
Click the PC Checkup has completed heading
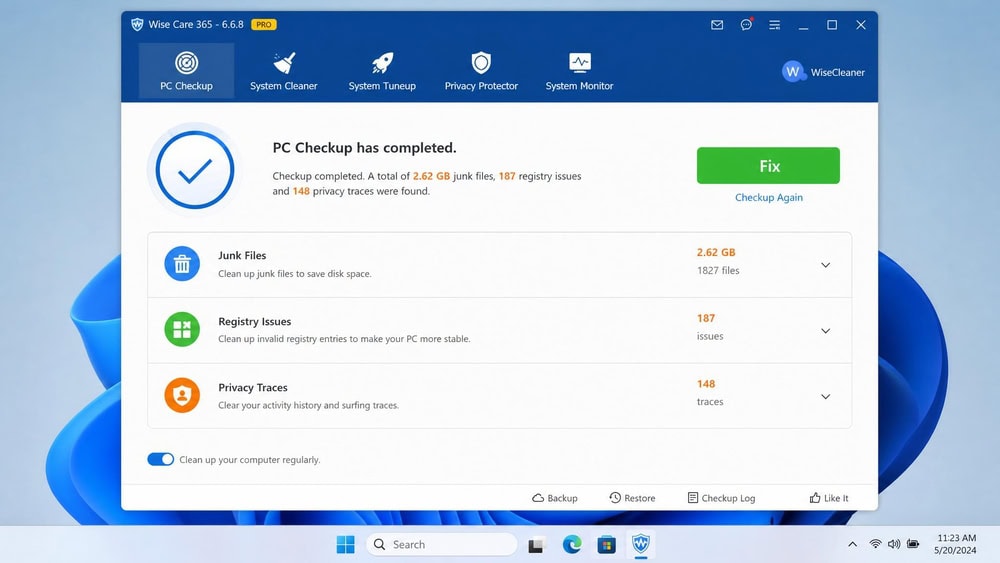click(x=364, y=148)
